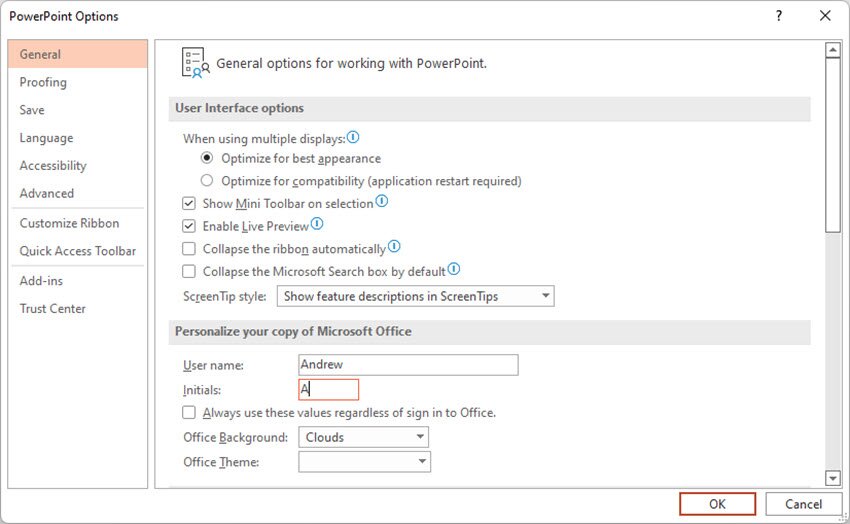
Task: Click info icon beside multiple displays label
Action: (352, 138)
